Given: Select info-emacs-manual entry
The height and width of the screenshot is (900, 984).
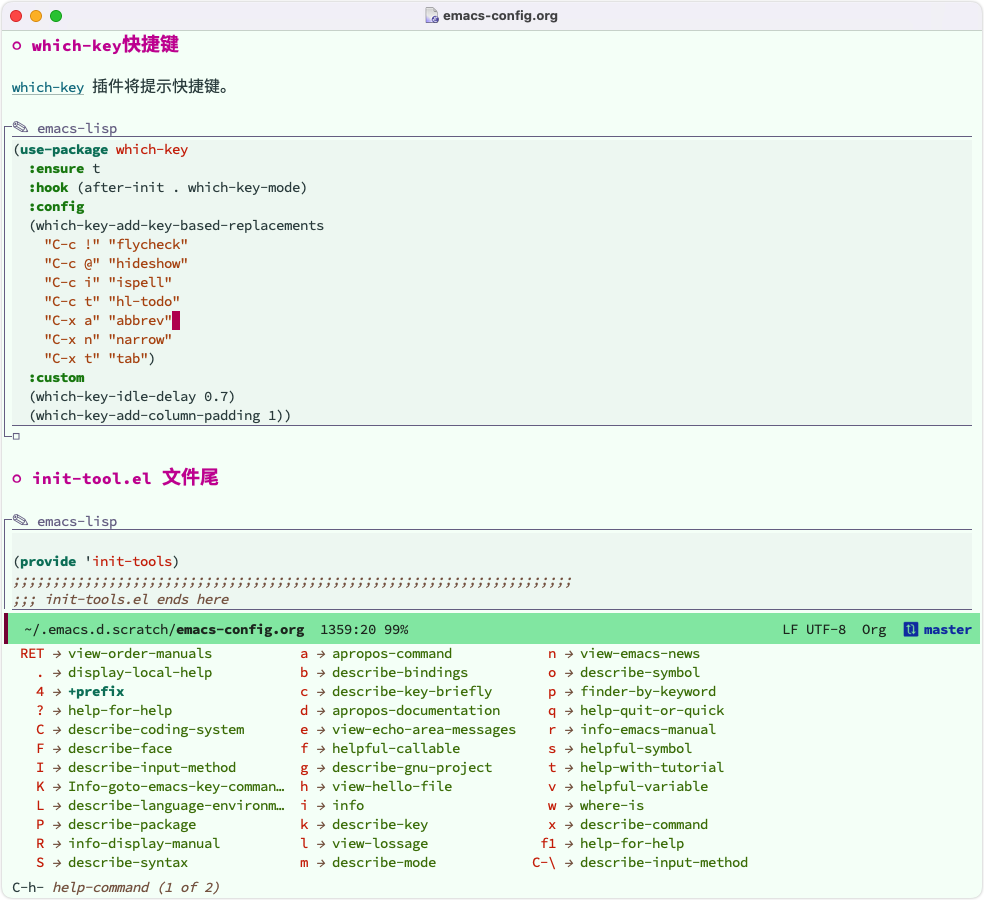Looking at the screenshot, I should (x=648, y=729).
